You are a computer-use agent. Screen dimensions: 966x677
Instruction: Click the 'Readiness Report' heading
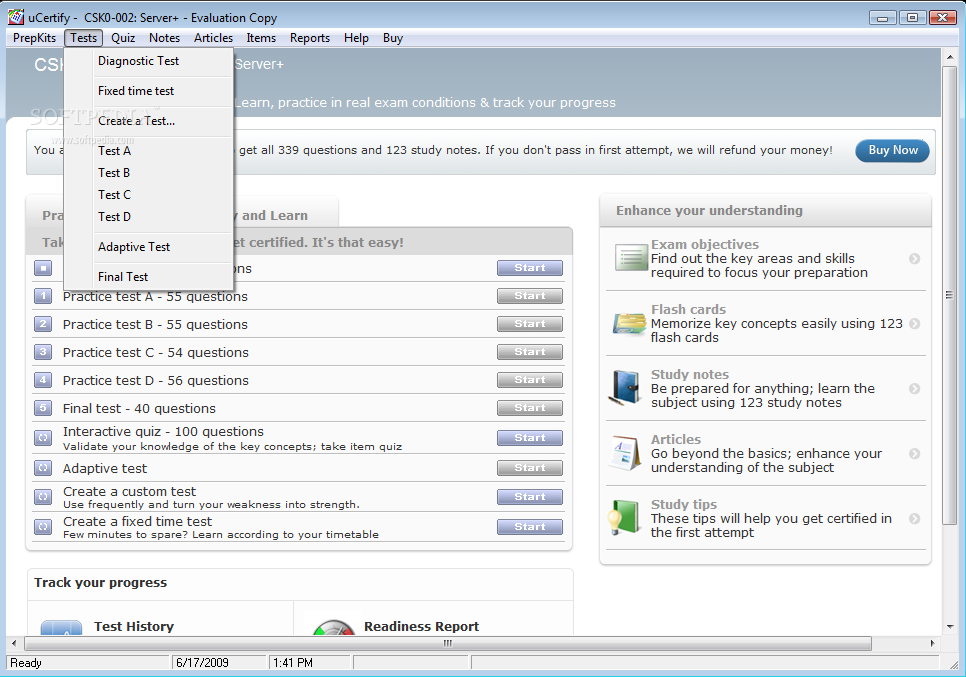421,626
